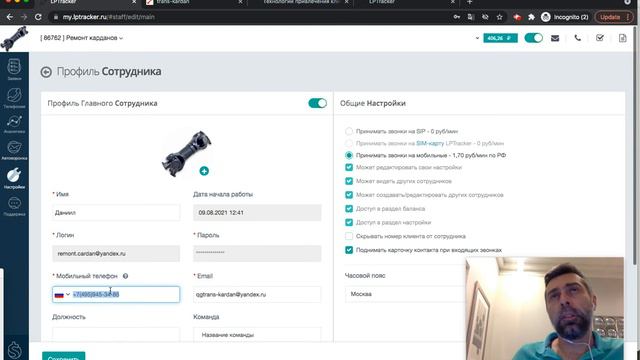The height and width of the screenshot is (360, 640).
Task: Toggle the header availability switch
Action: 533,38
